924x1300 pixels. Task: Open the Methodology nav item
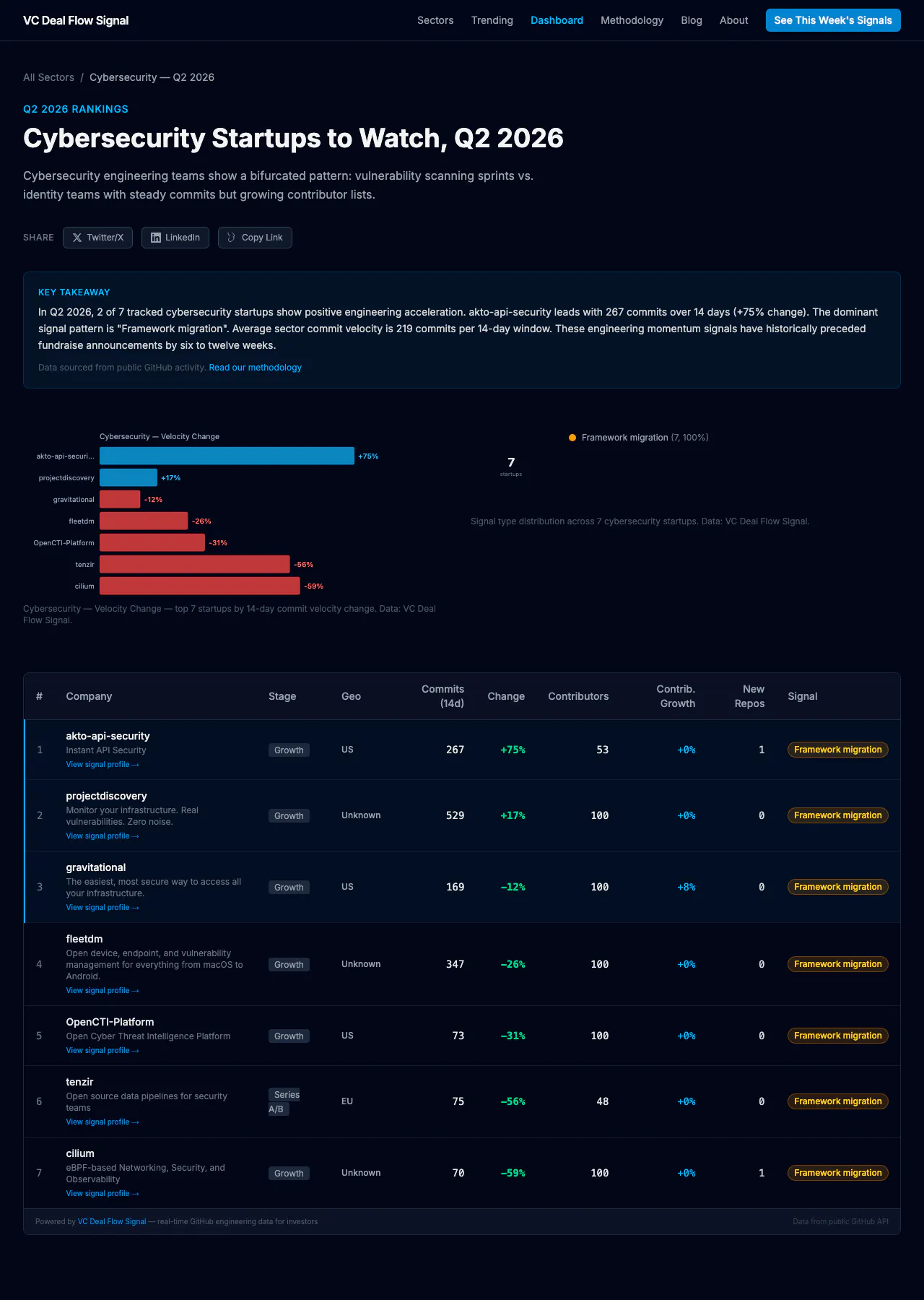click(x=632, y=20)
